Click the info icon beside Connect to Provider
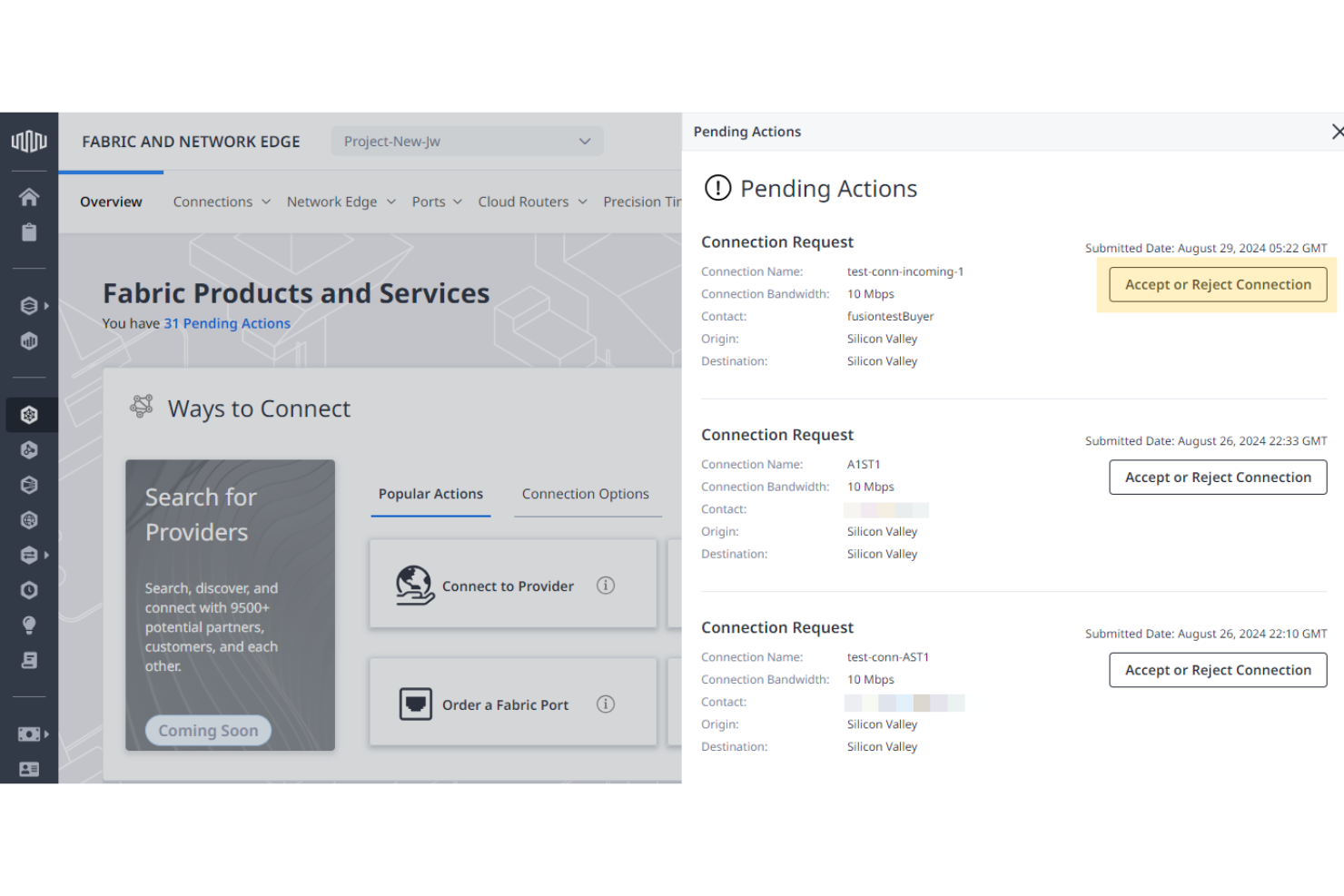This screenshot has width=1344, height=896. (605, 586)
